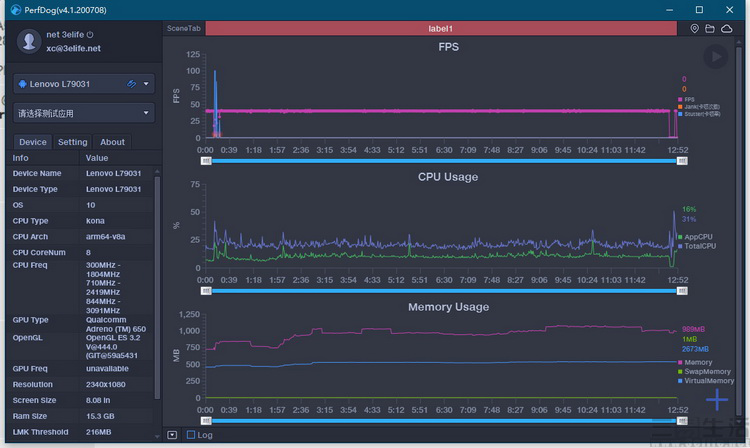The height and width of the screenshot is (448, 750).
Task: Select the CPU Freq row label
Action: 30,265
